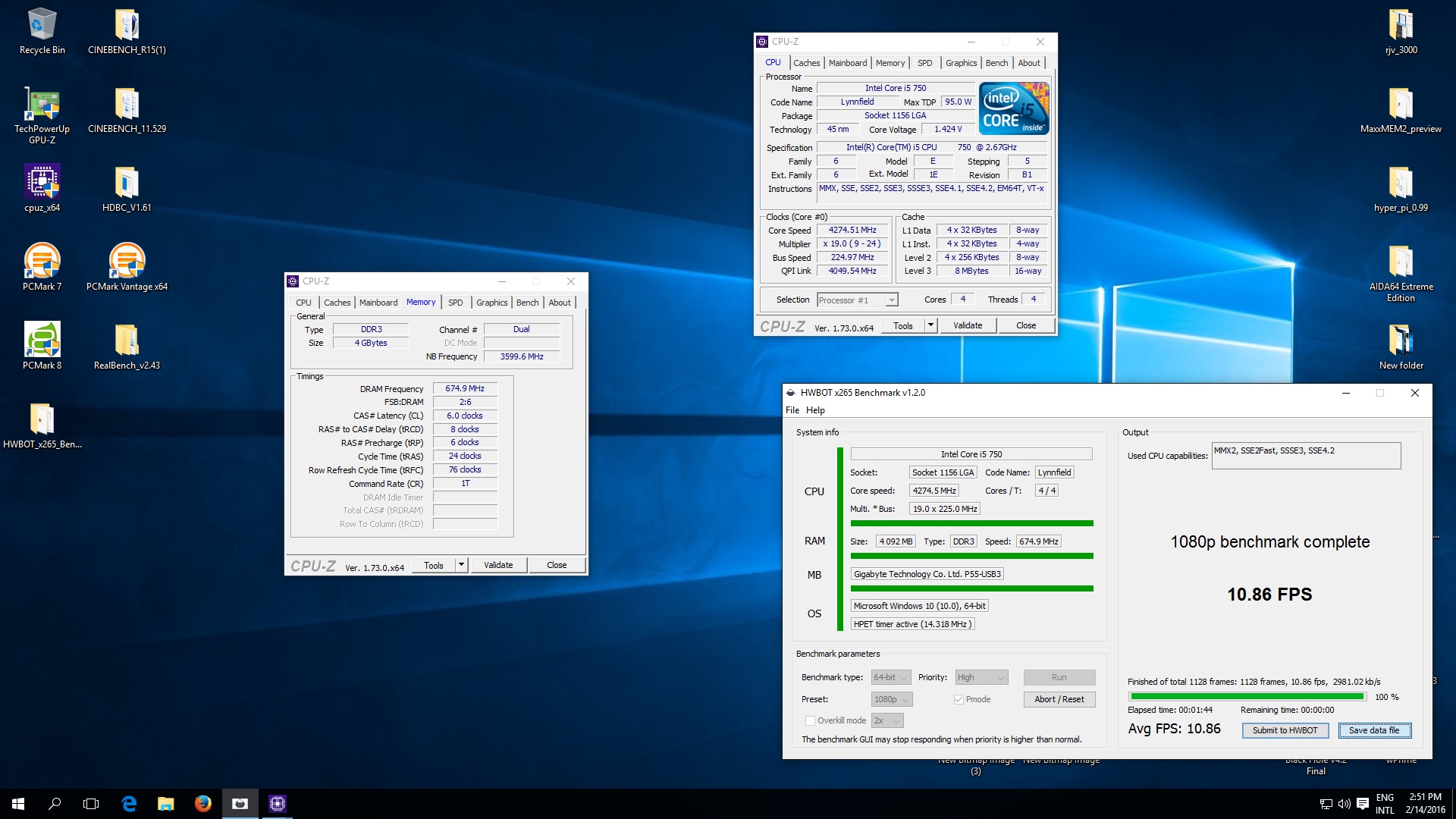Open volume control in system tray
Viewport: 1456px width, 819px height.
(1344, 804)
